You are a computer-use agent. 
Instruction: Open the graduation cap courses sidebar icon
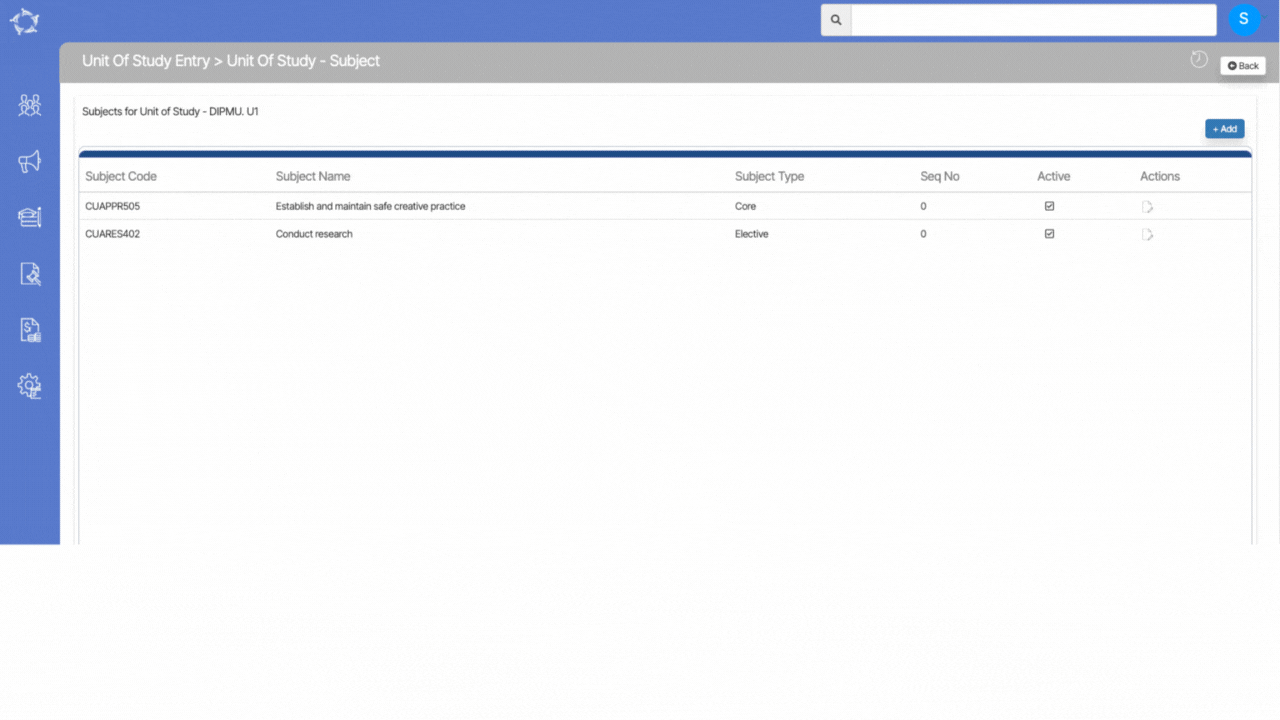[29, 217]
